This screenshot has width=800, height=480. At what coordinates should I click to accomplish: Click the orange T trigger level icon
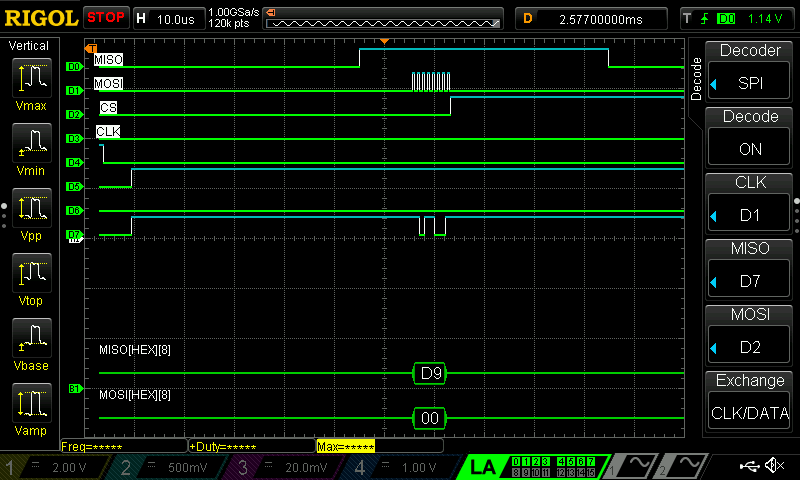pyautogui.click(x=91, y=48)
